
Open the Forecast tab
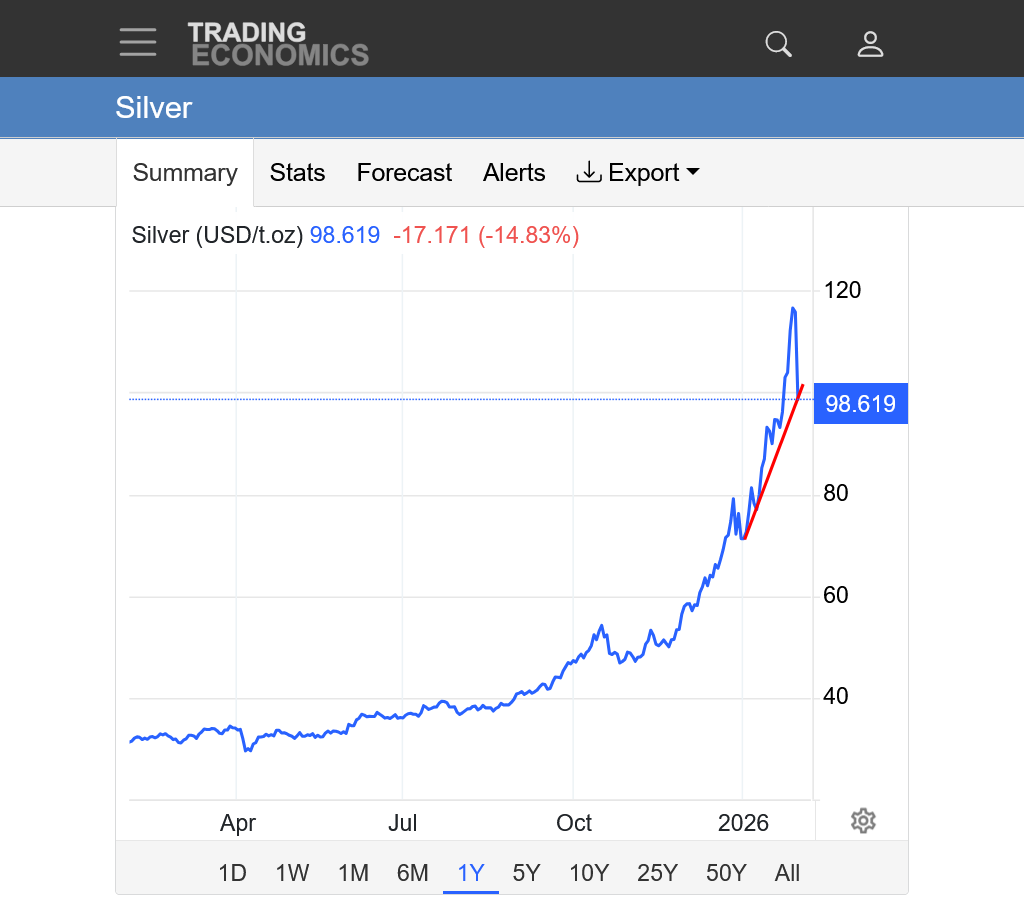click(404, 173)
